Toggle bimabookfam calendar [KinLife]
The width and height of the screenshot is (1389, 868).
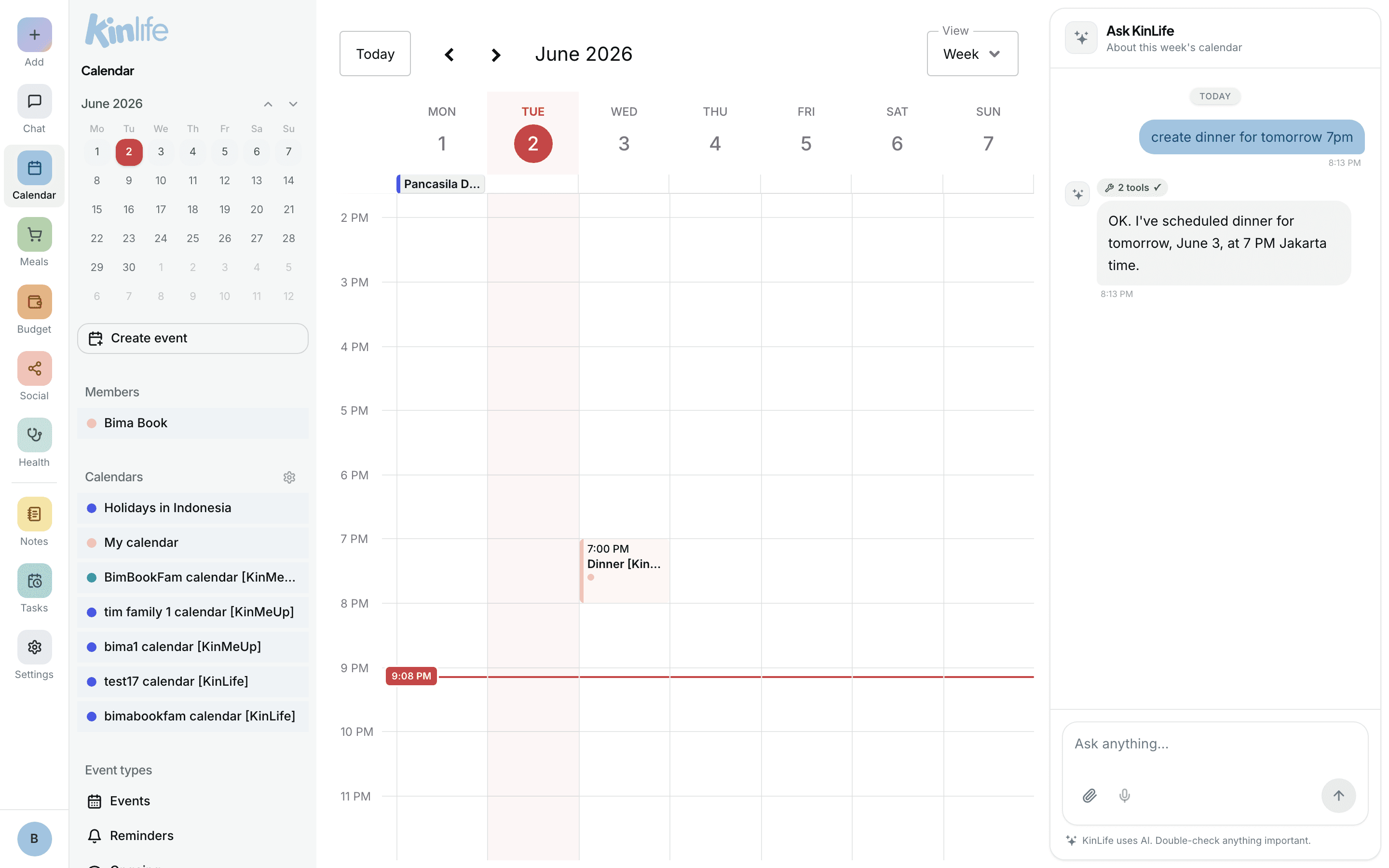click(x=193, y=717)
